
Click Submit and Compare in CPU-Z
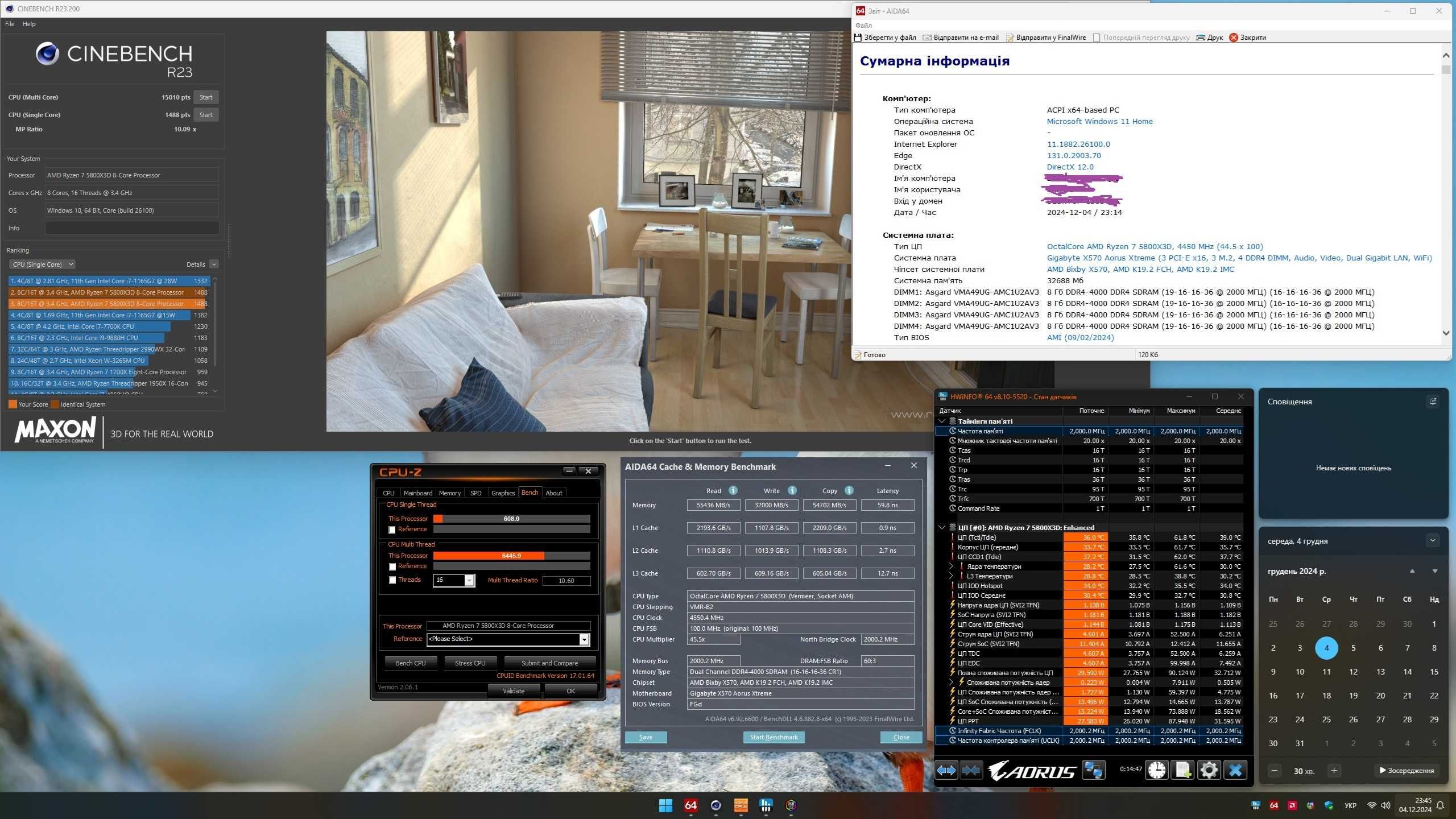pyautogui.click(x=549, y=663)
